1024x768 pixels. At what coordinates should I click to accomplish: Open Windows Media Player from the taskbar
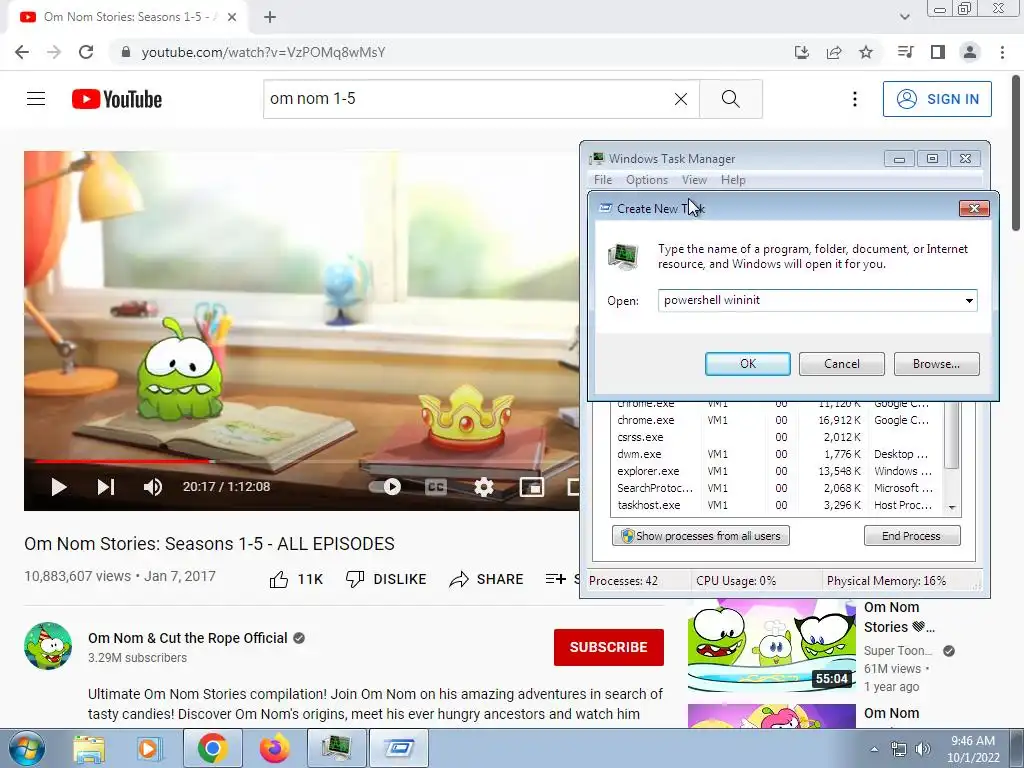click(x=148, y=749)
